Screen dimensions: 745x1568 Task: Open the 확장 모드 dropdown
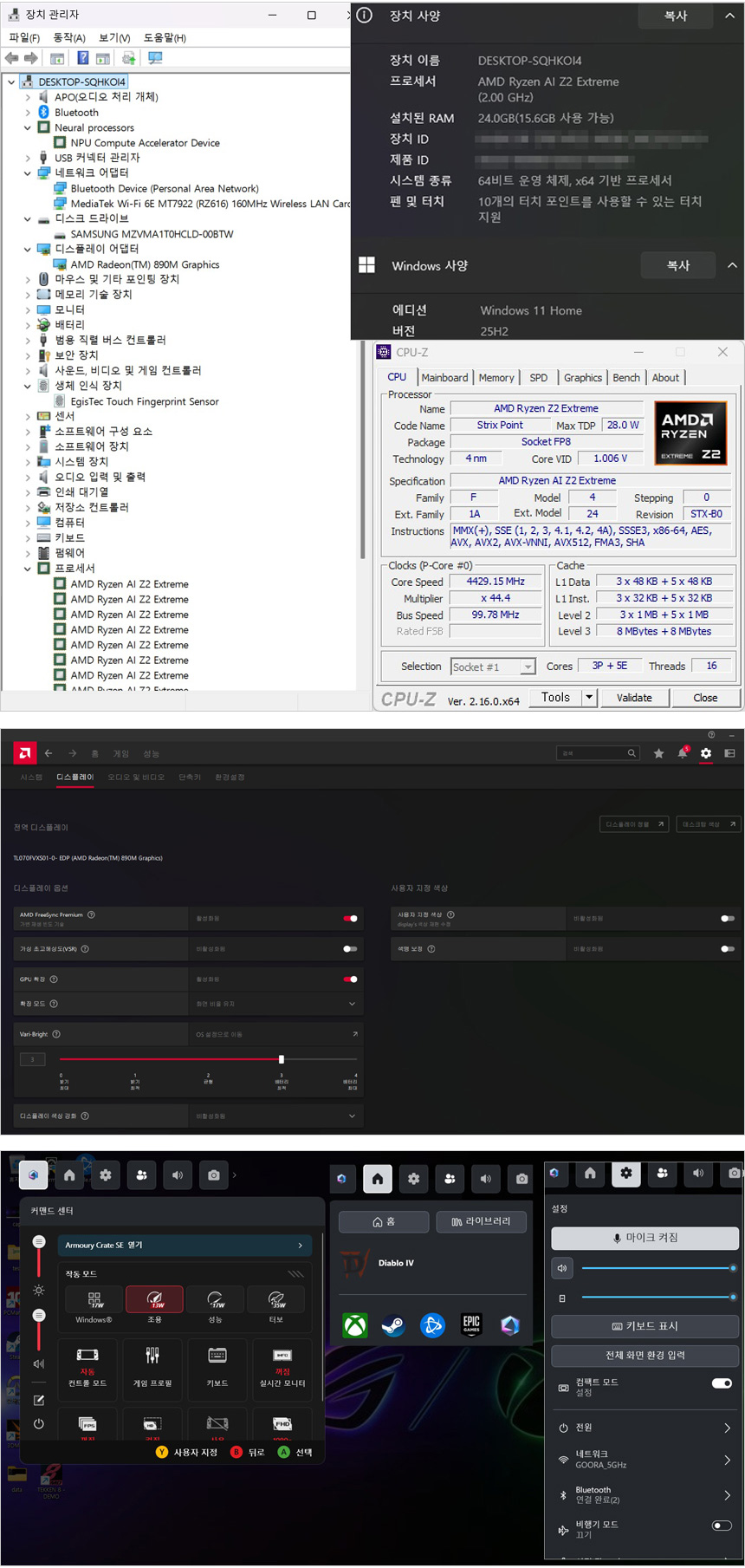pyautogui.click(x=352, y=1004)
